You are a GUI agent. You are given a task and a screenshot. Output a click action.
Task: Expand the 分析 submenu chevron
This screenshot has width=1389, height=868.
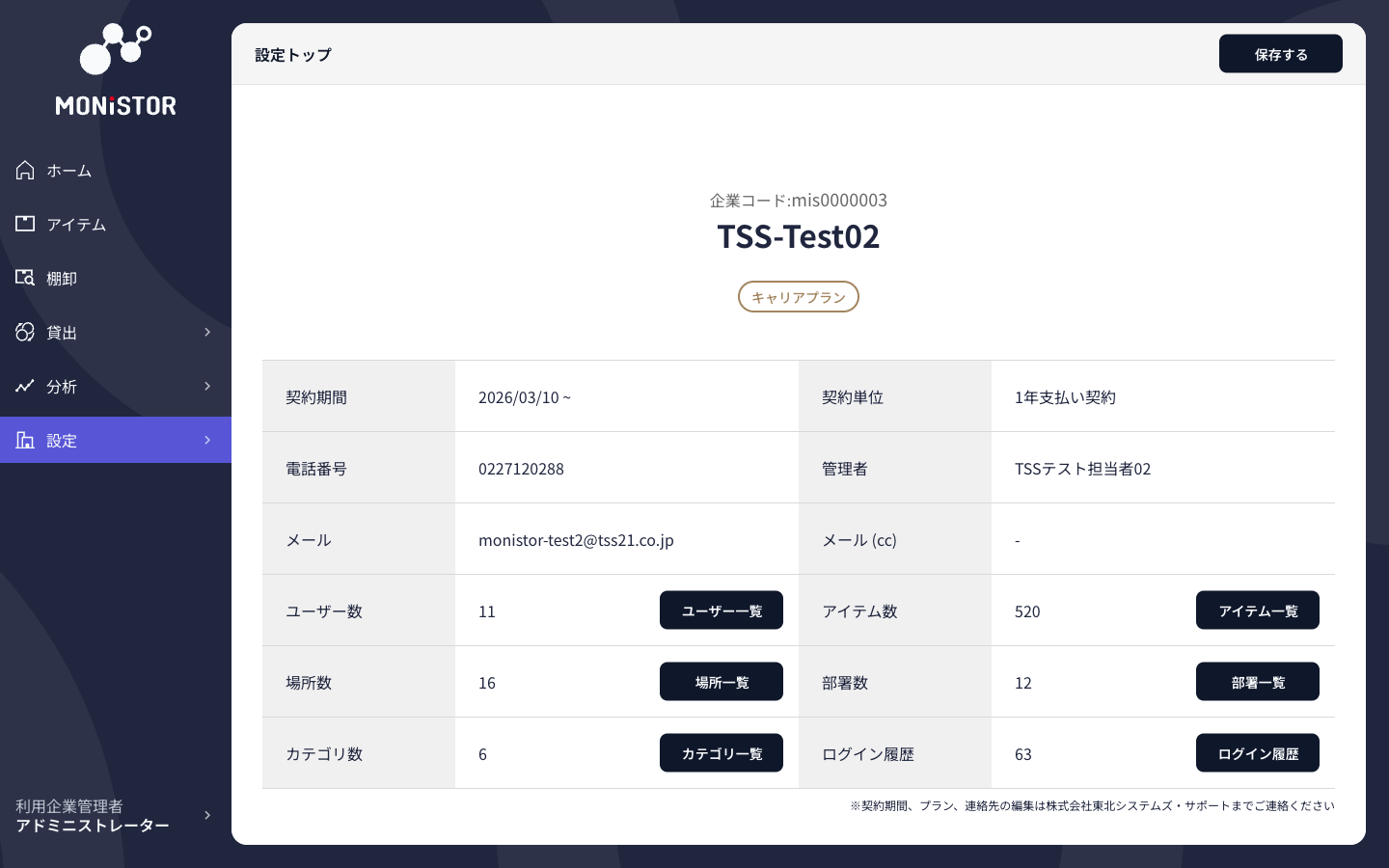(206, 386)
